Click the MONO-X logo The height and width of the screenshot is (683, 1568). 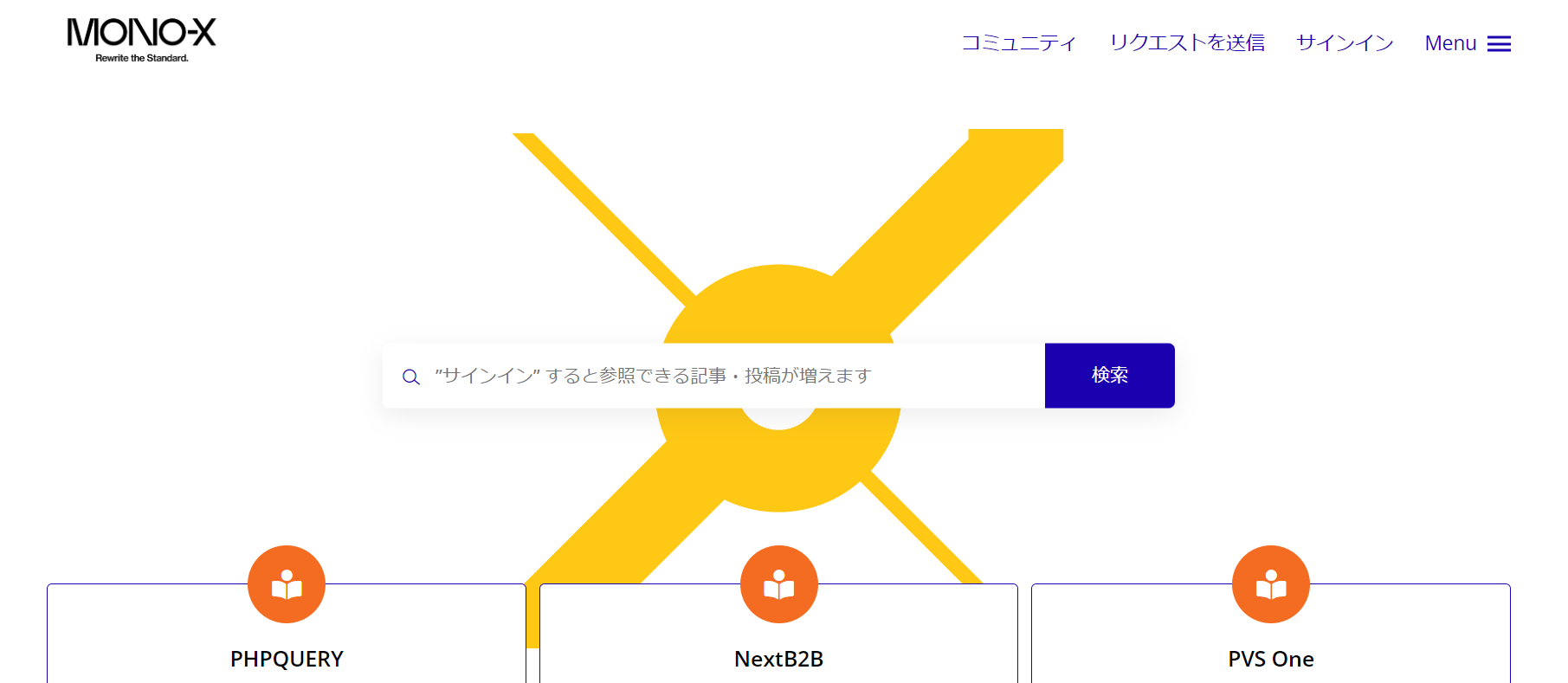(141, 40)
